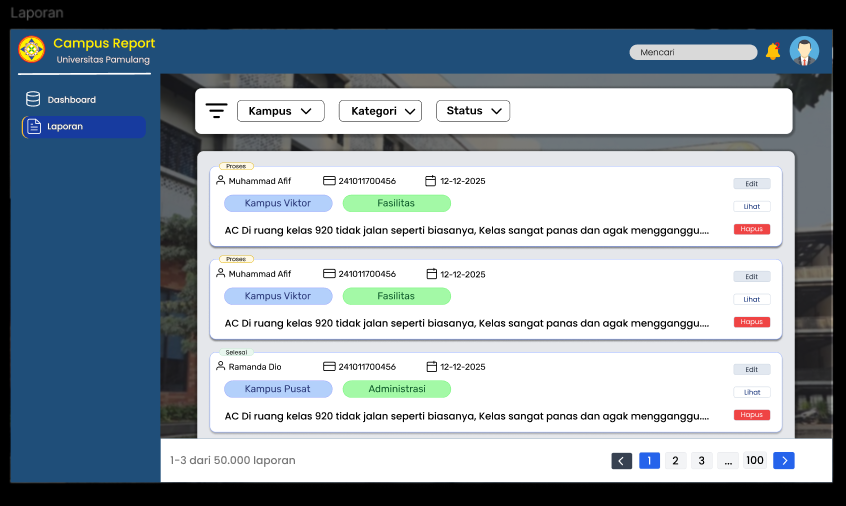Open the Kategori dropdown filter
This screenshot has width=846, height=506.
(x=380, y=111)
